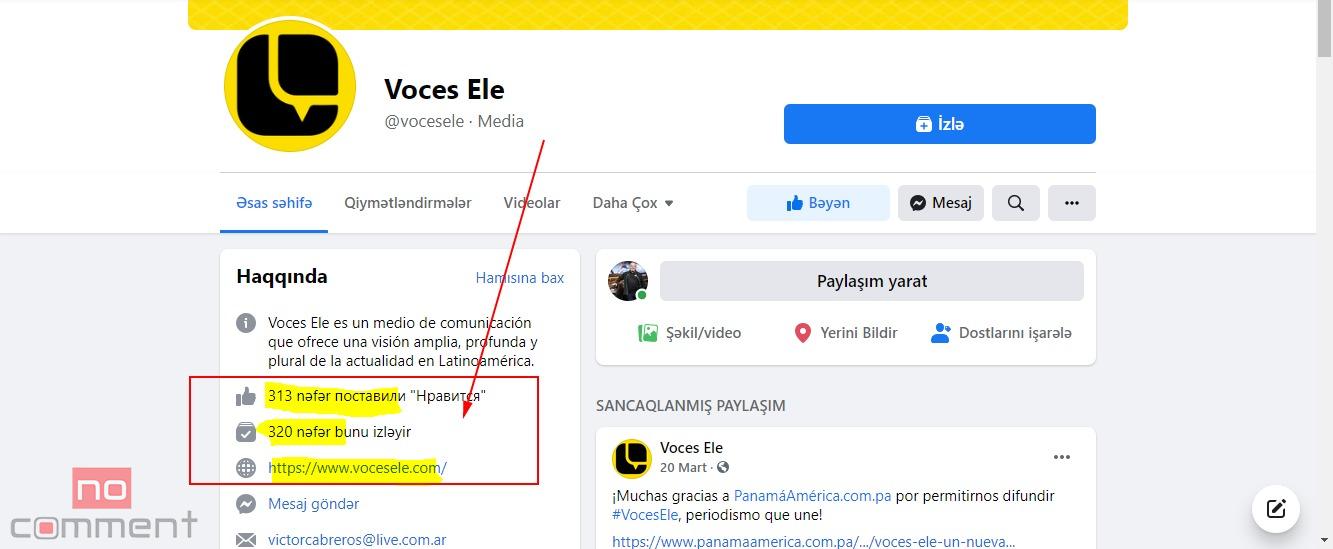Open pinned post three-dots options

click(x=1062, y=457)
